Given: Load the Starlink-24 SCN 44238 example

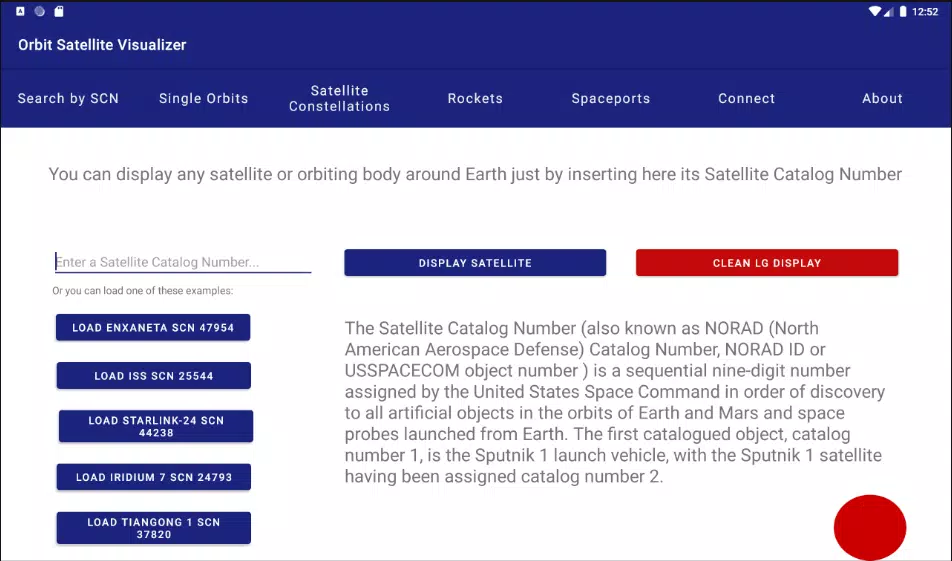Looking at the screenshot, I should (x=156, y=426).
